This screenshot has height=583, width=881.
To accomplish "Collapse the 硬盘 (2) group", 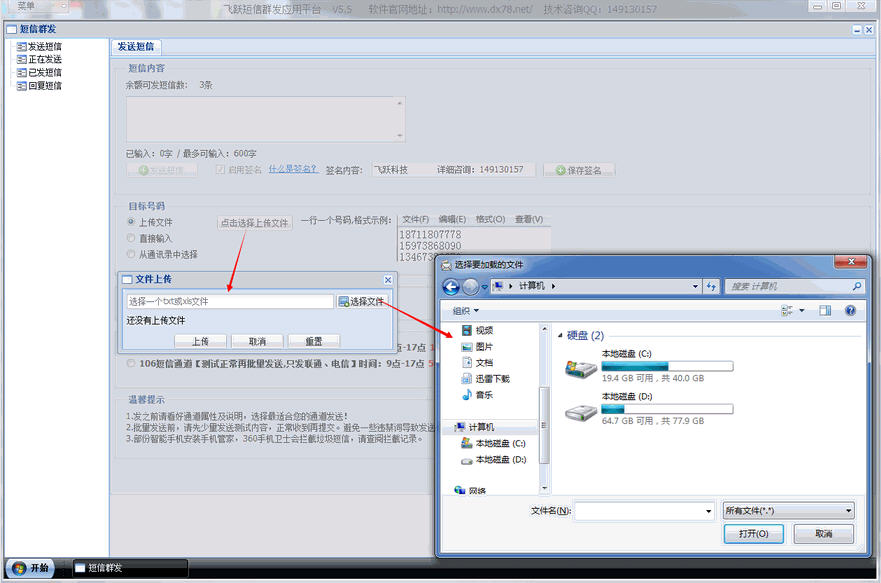I will (560, 335).
